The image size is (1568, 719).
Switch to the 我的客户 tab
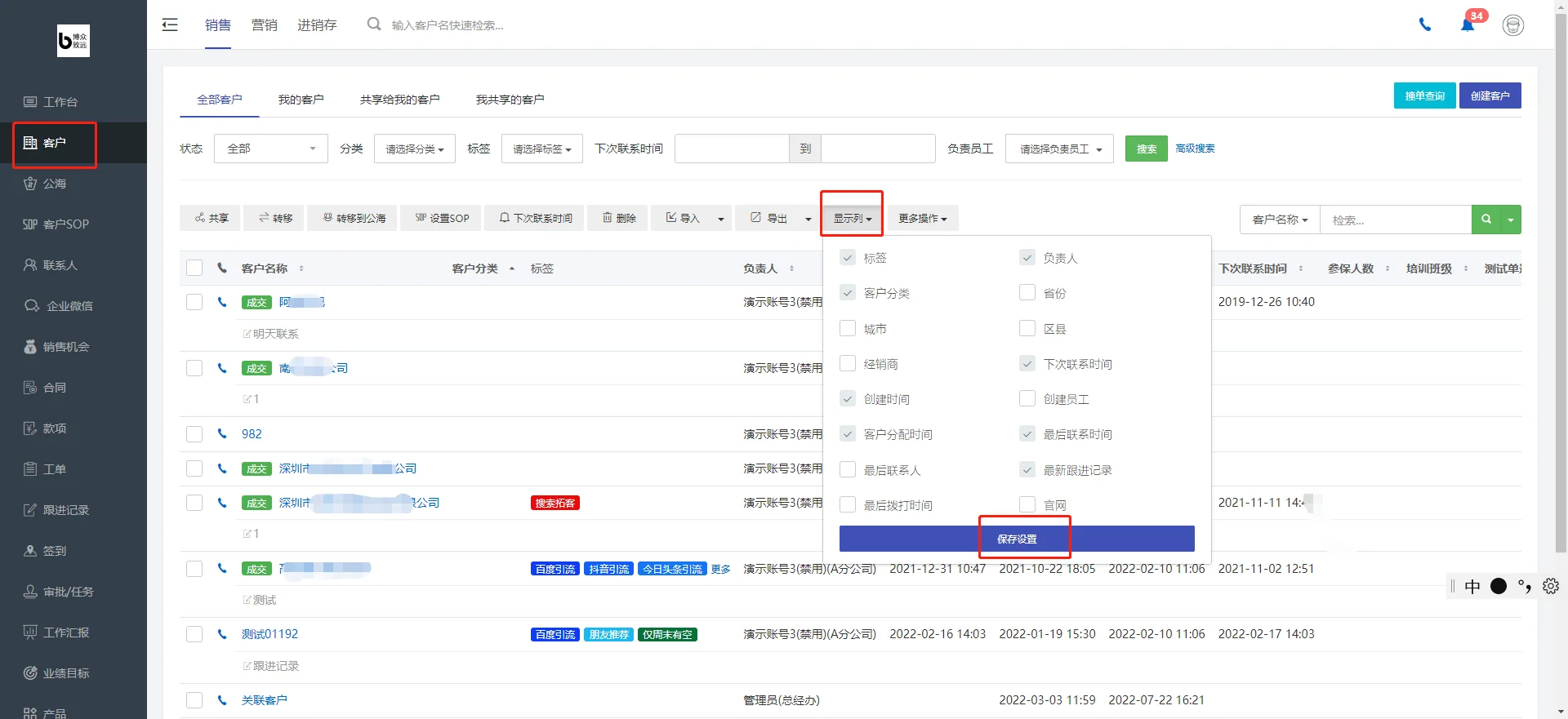(x=301, y=100)
